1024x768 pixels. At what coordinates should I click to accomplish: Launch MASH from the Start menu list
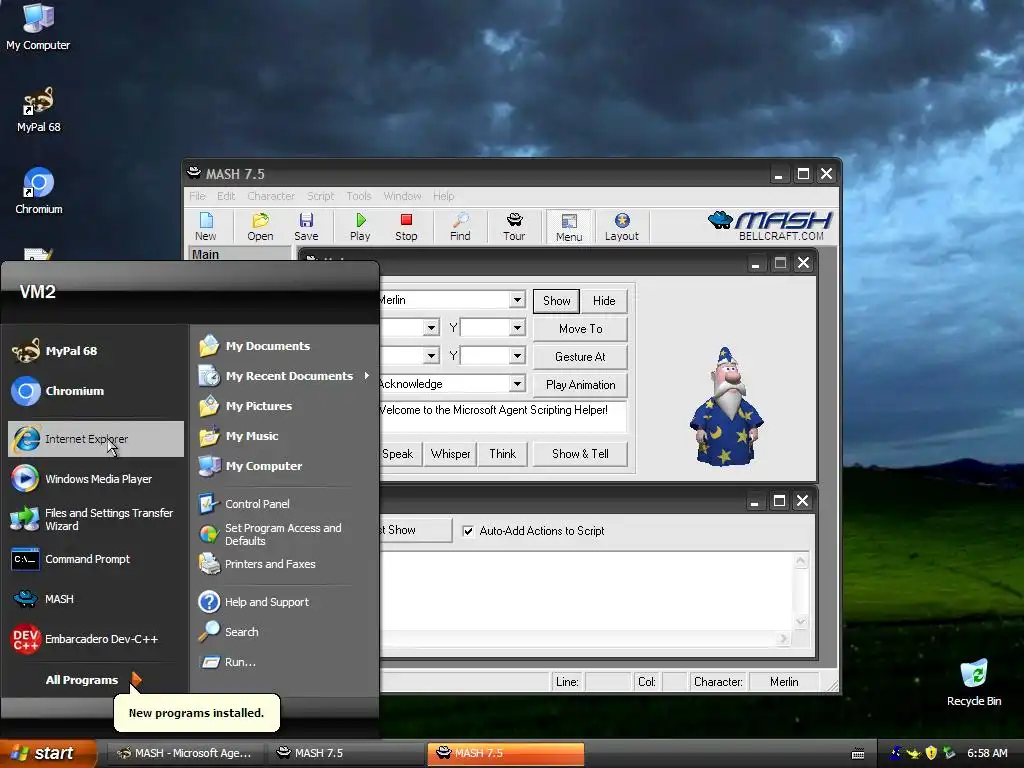coord(96,599)
